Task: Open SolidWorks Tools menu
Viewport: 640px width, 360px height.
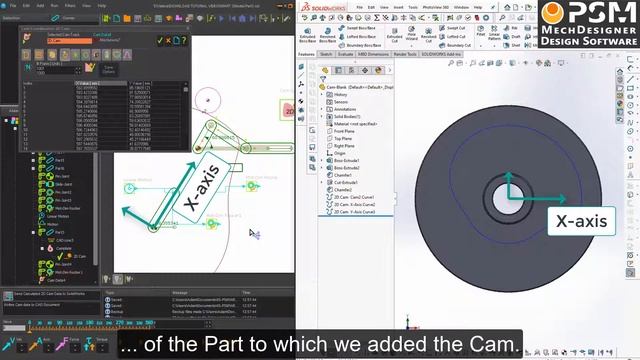Action: coord(413,7)
